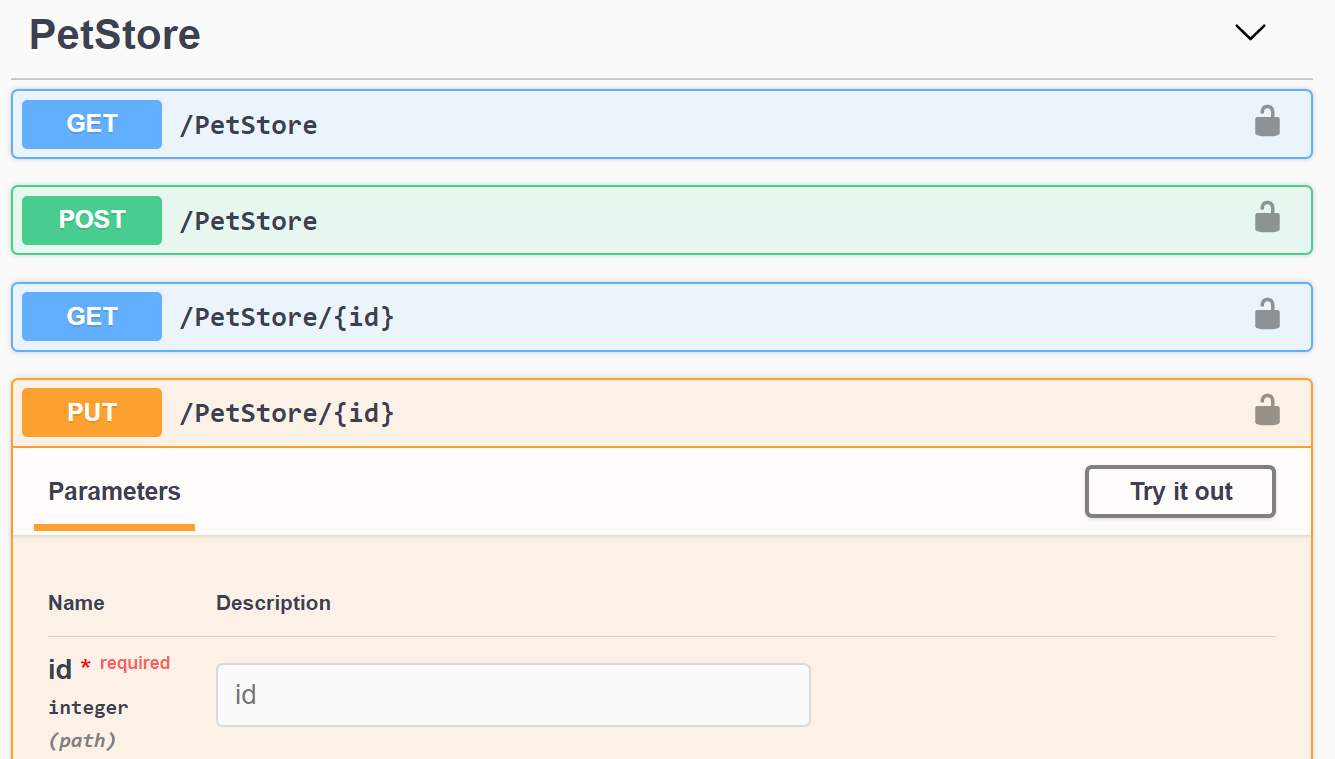1335x759 pixels.
Task: Click lock icon on POST /PetStore row
Action: point(1267,217)
